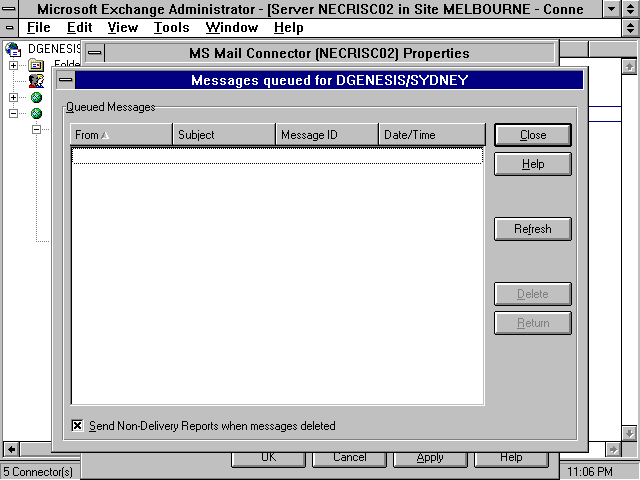640x480 pixels.
Task: Click the 5 Connector(s) status bar text
Action: pos(38,472)
